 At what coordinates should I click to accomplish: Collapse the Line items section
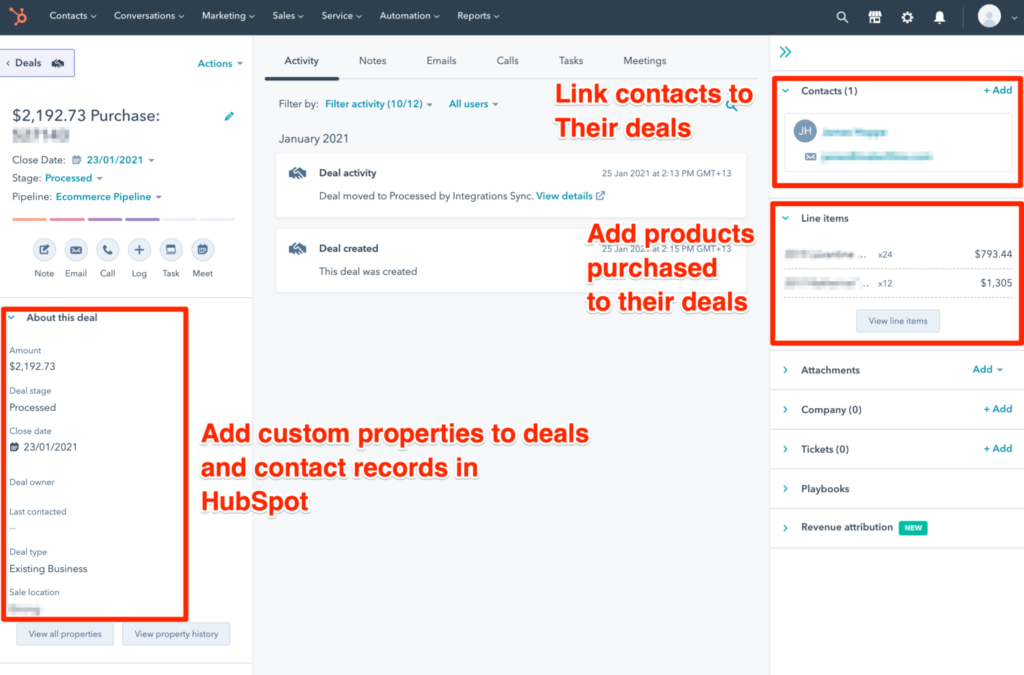click(x=786, y=218)
